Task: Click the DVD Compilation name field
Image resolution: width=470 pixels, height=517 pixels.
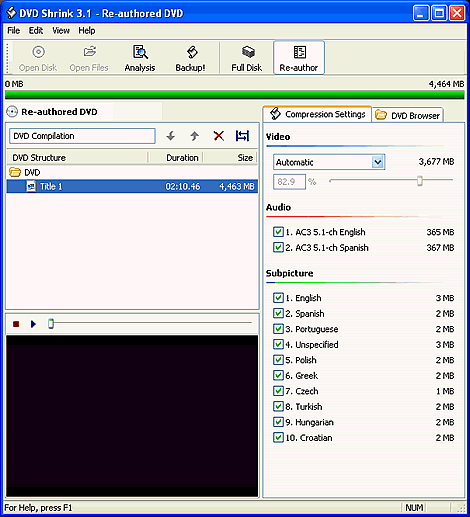Action: coord(82,136)
